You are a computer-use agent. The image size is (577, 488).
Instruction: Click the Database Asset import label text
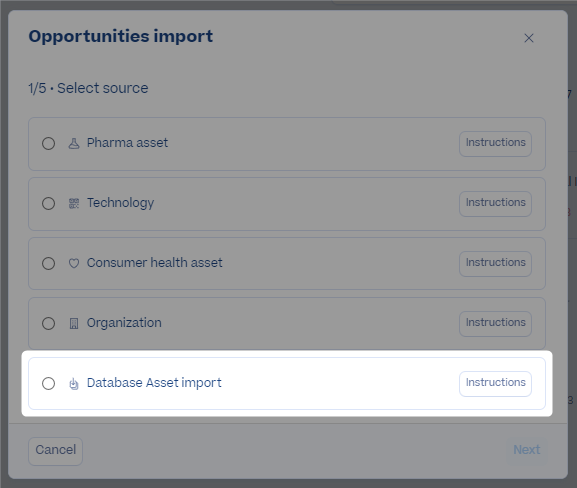(x=154, y=383)
